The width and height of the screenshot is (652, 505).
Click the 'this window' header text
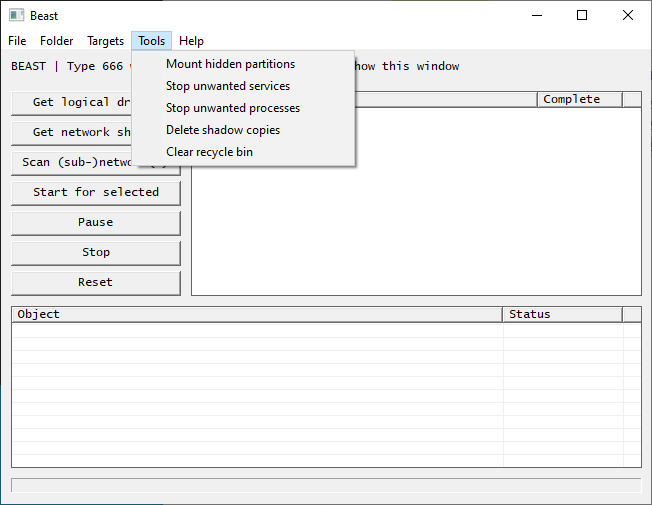[x=420, y=66]
